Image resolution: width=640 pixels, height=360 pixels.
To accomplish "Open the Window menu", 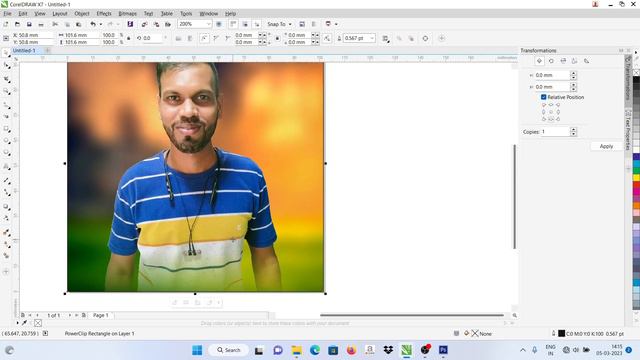I will coord(209,13).
